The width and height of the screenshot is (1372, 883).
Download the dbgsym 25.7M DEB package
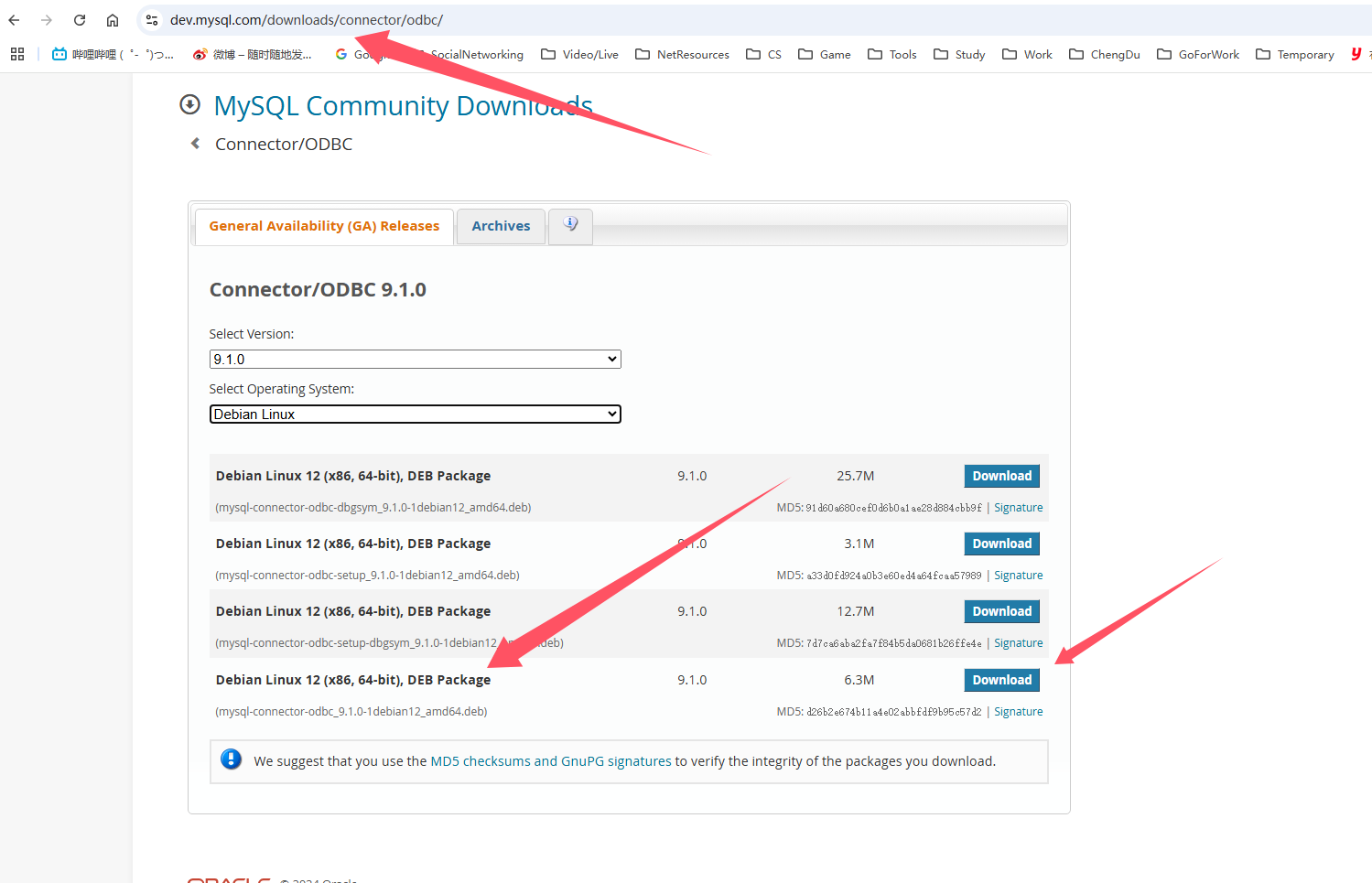[1001, 476]
